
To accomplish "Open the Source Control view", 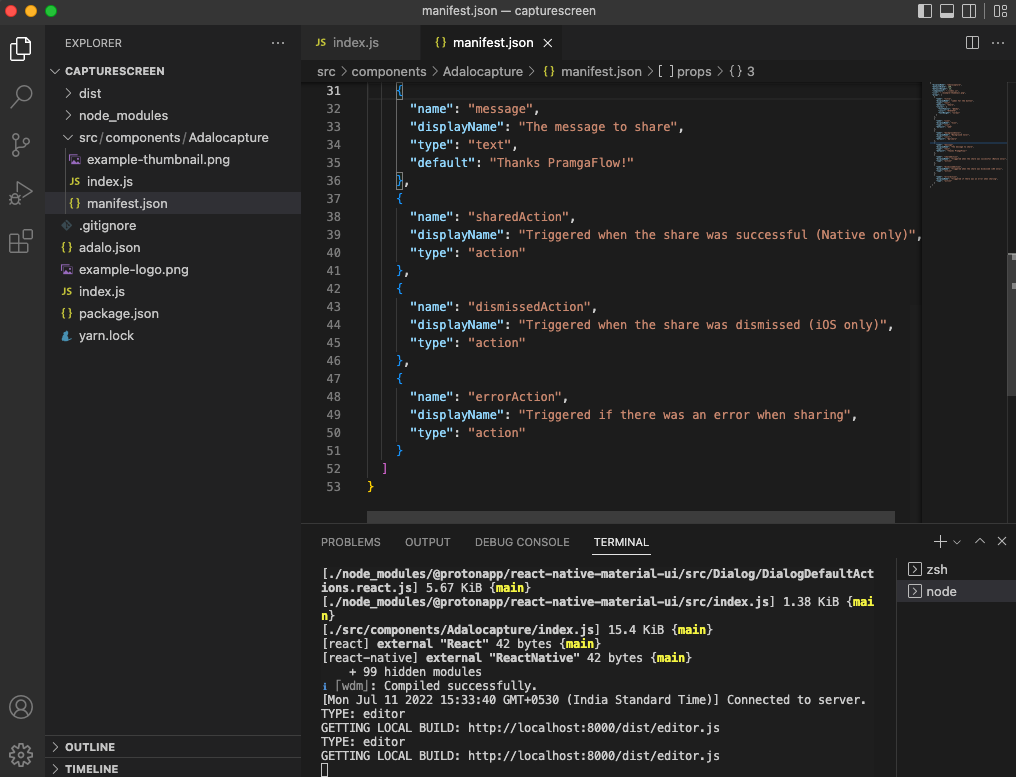I will pos(21,145).
